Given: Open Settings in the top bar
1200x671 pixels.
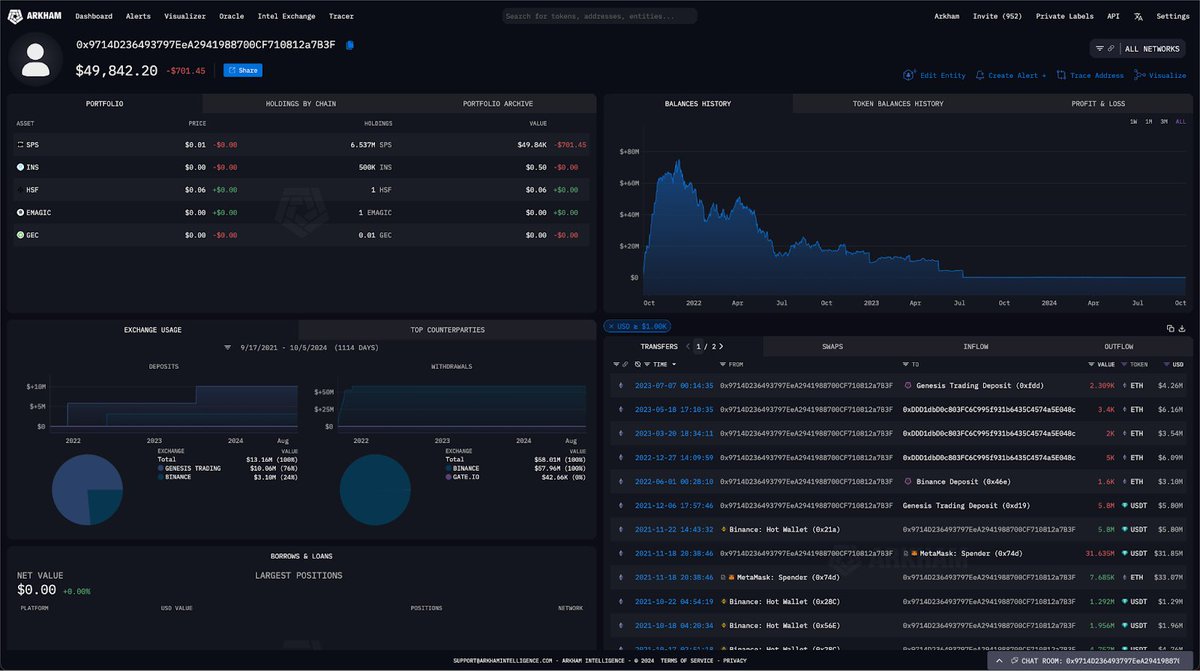Looking at the screenshot, I should pos(1173,17).
